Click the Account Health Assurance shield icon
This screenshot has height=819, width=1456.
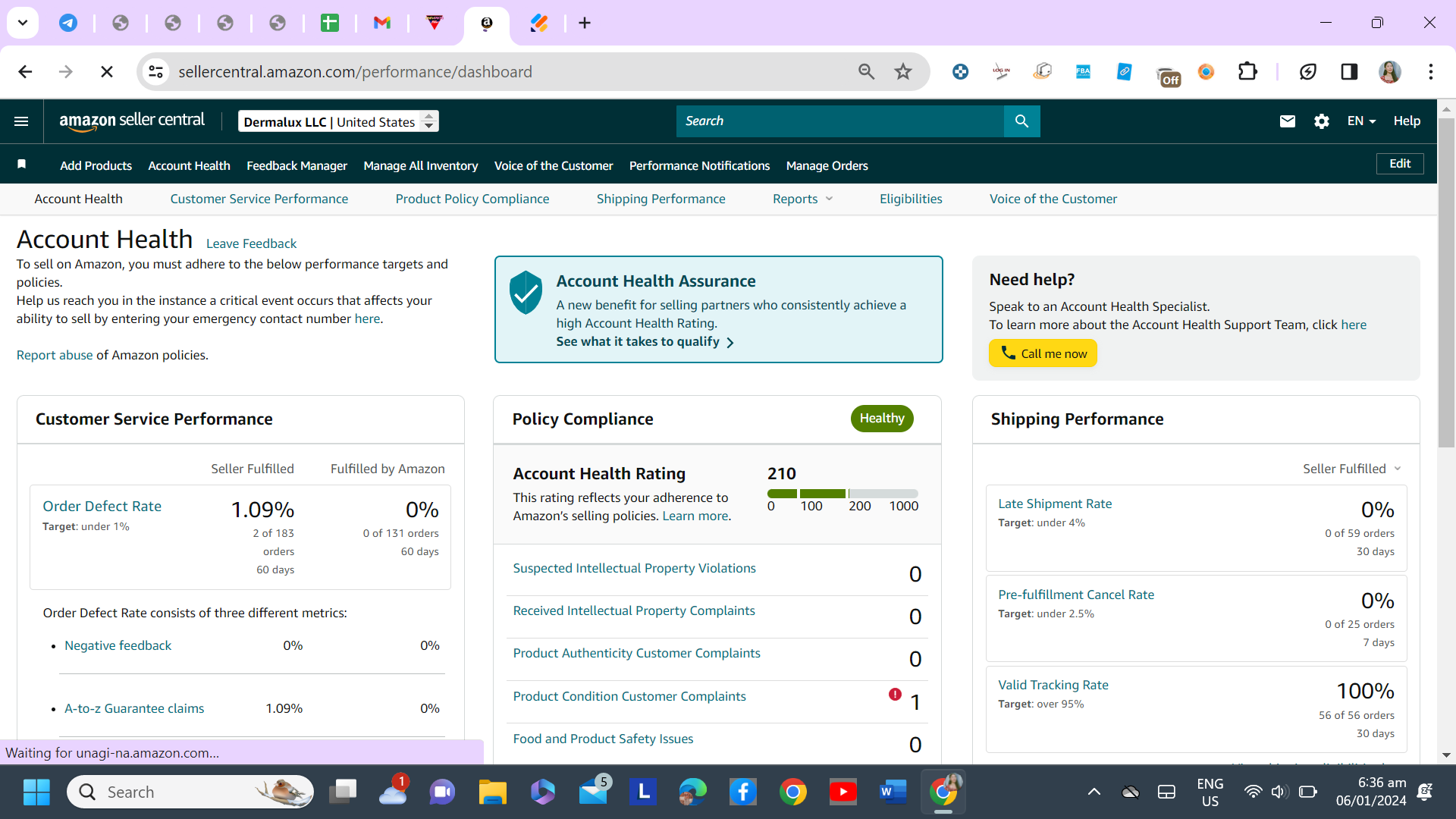[x=526, y=293]
